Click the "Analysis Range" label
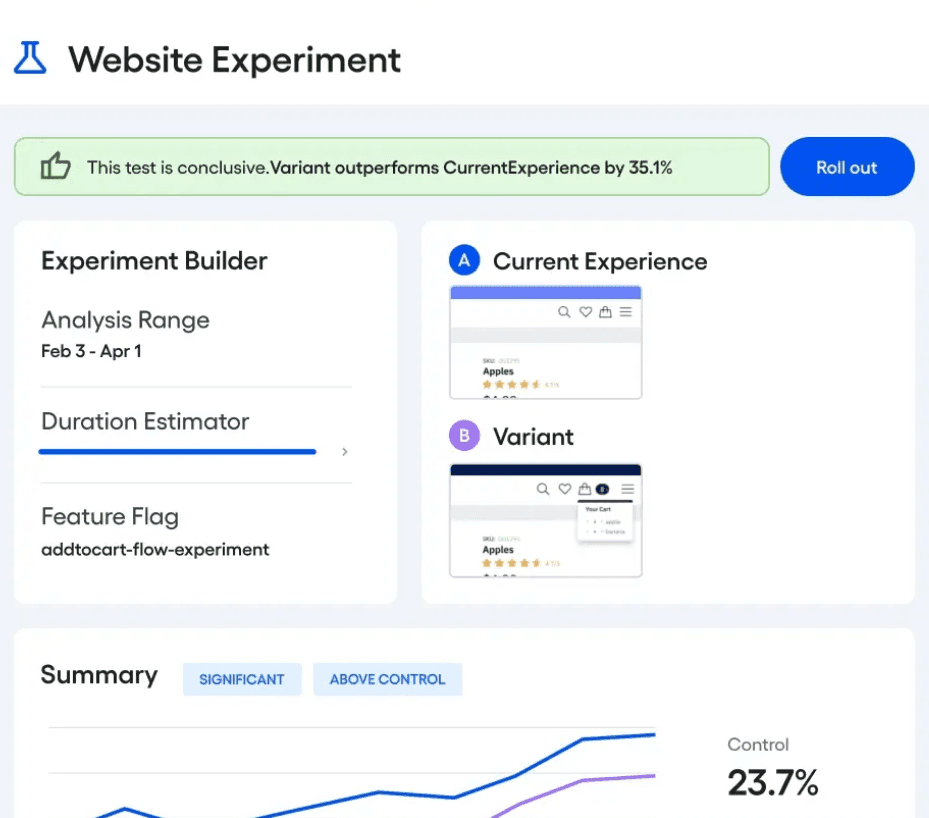This screenshot has width=929, height=818. point(126,320)
